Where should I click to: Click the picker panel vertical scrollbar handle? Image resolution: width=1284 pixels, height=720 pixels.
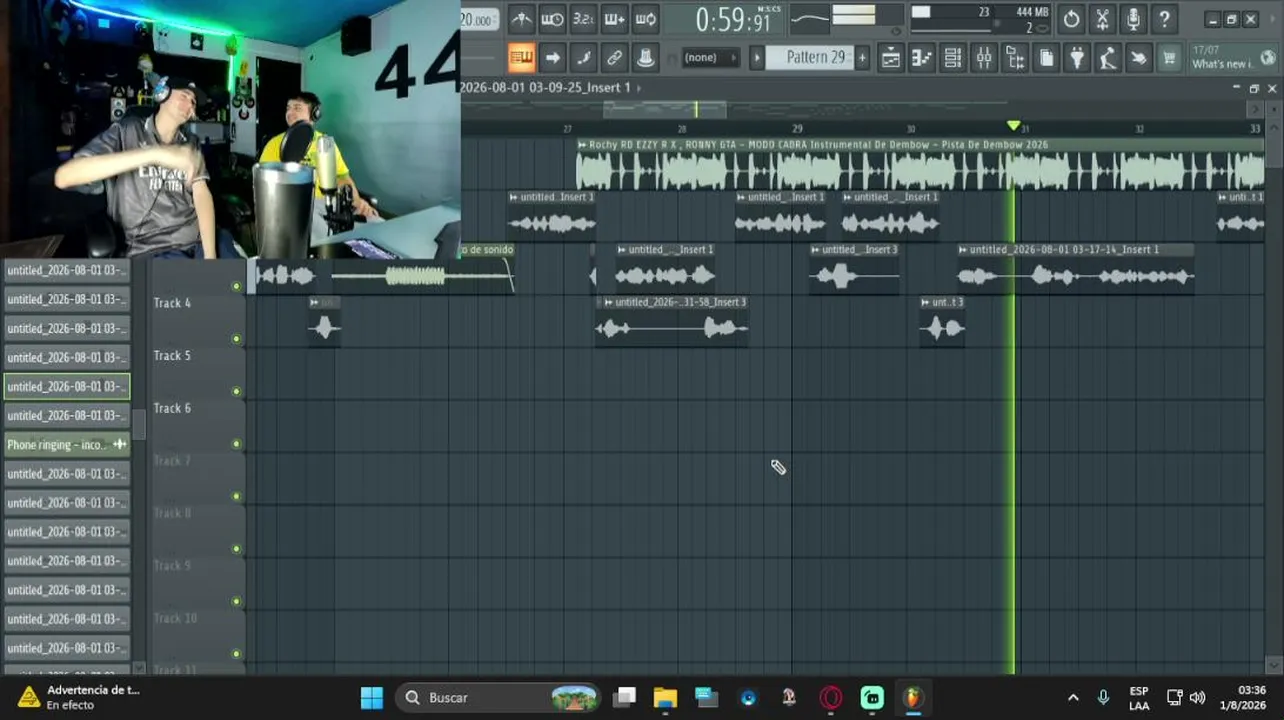tap(140, 424)
